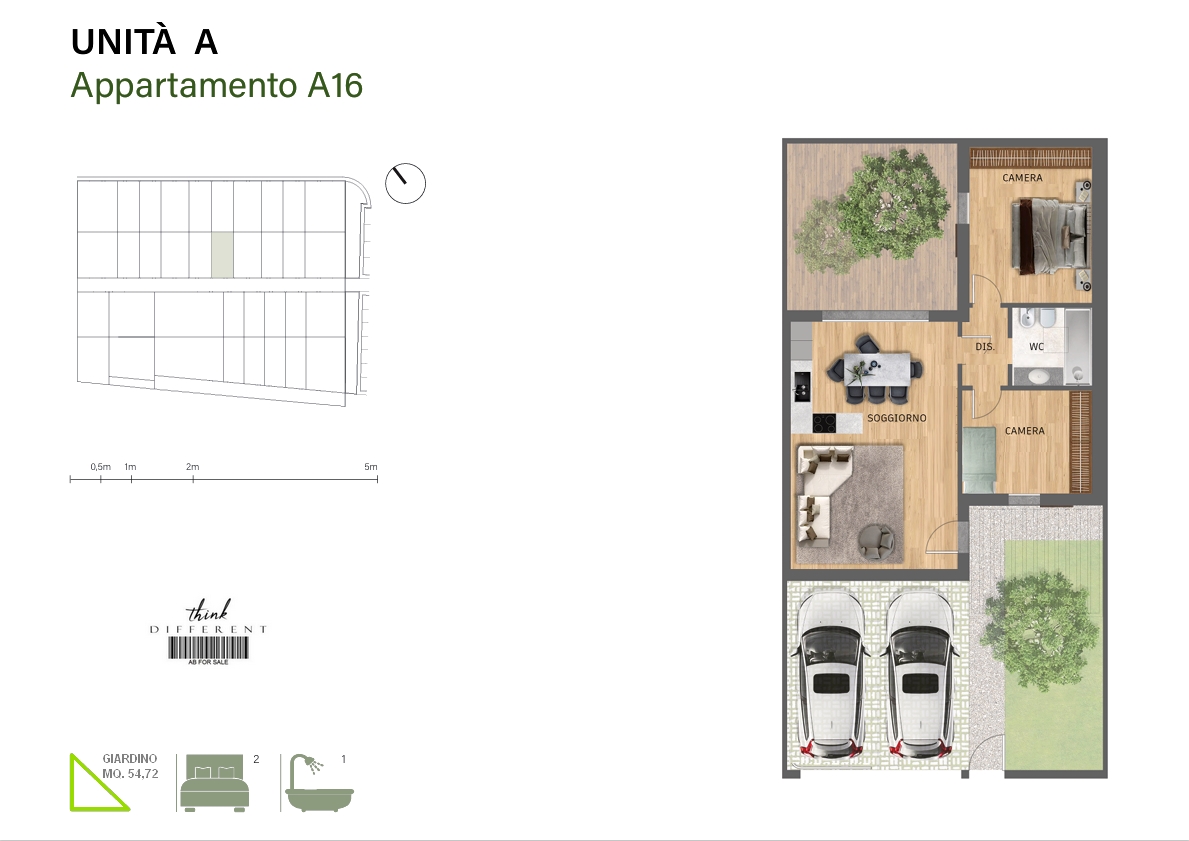Click the DIS. hallway label
The width and height of the screenshot is (1189, 841).
coord(984,347)
